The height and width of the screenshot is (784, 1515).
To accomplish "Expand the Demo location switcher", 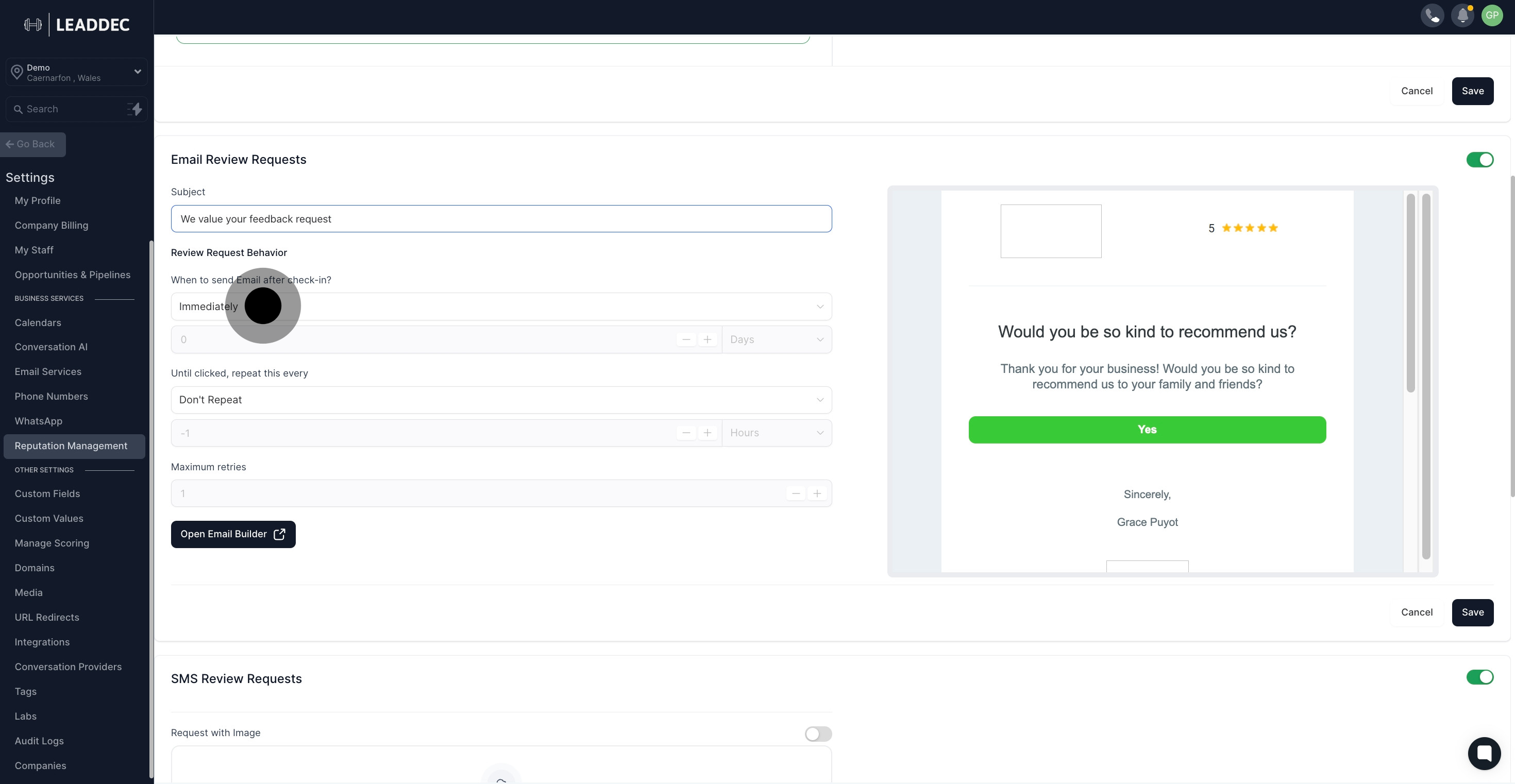I will [x=76, y=72].
